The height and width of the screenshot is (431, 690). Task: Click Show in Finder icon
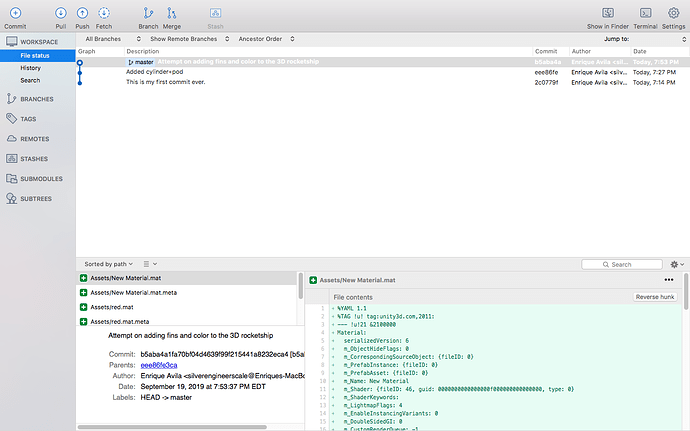coord(608,13)
